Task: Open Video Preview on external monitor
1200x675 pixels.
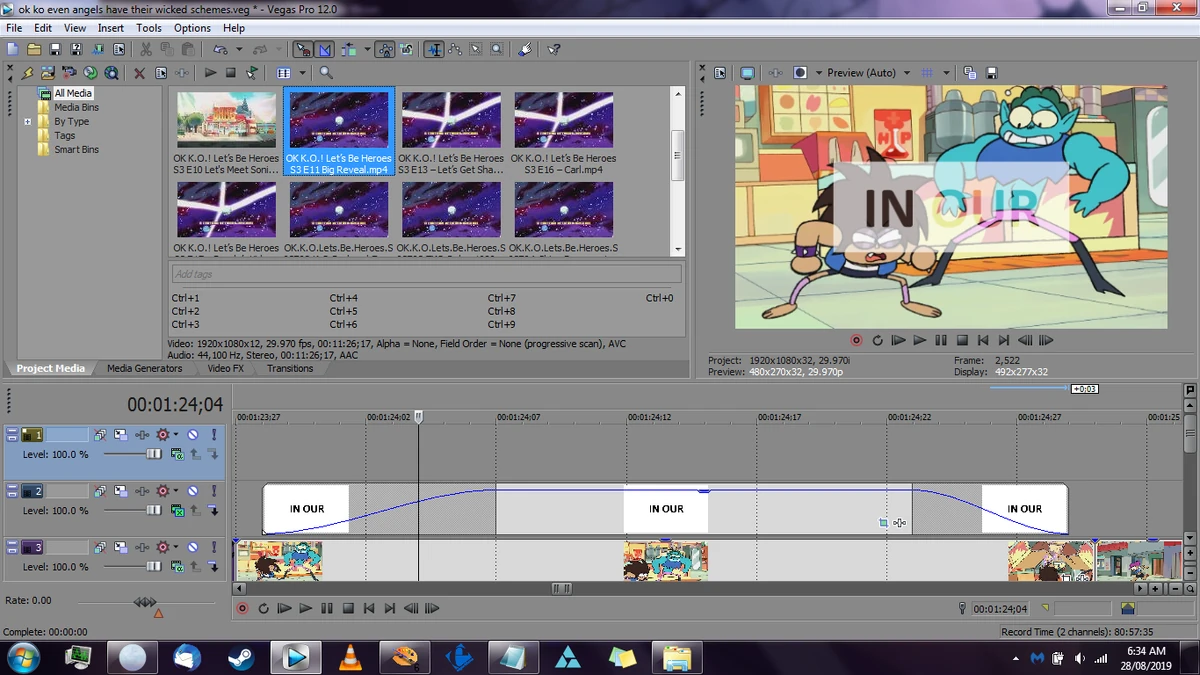Action: [x=747, y=73]
